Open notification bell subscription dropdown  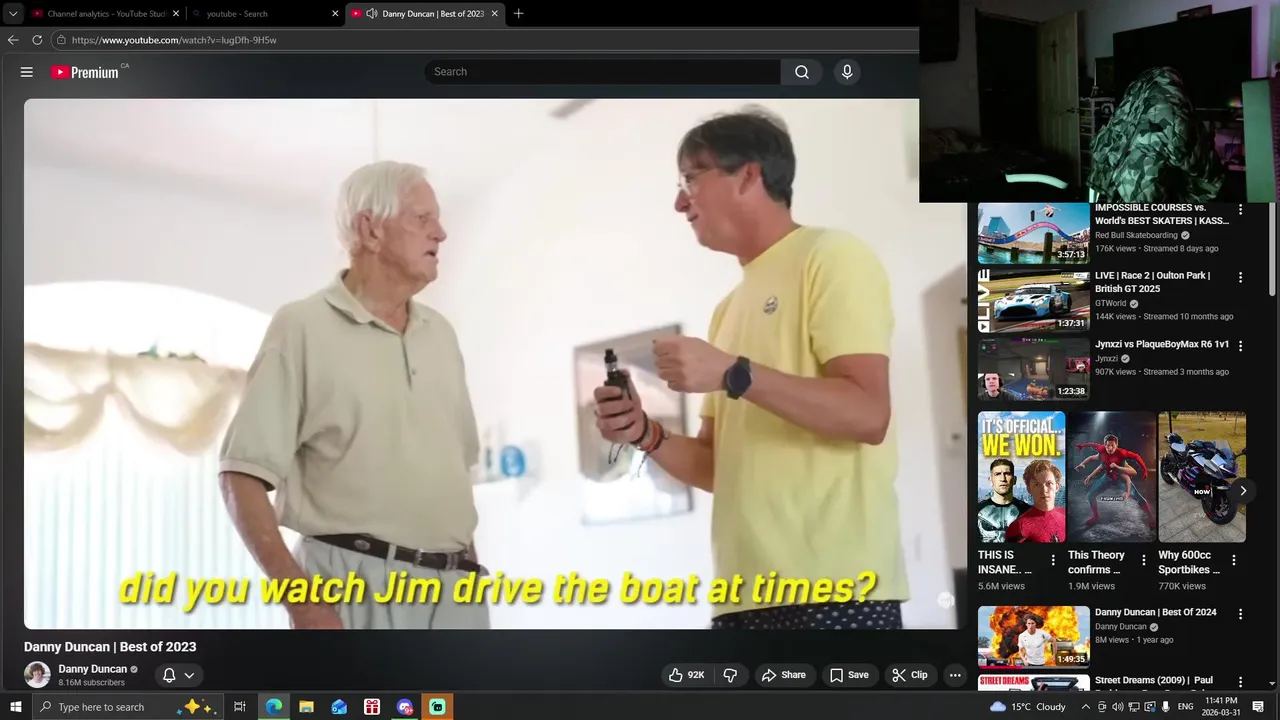(x=178, y=675)
